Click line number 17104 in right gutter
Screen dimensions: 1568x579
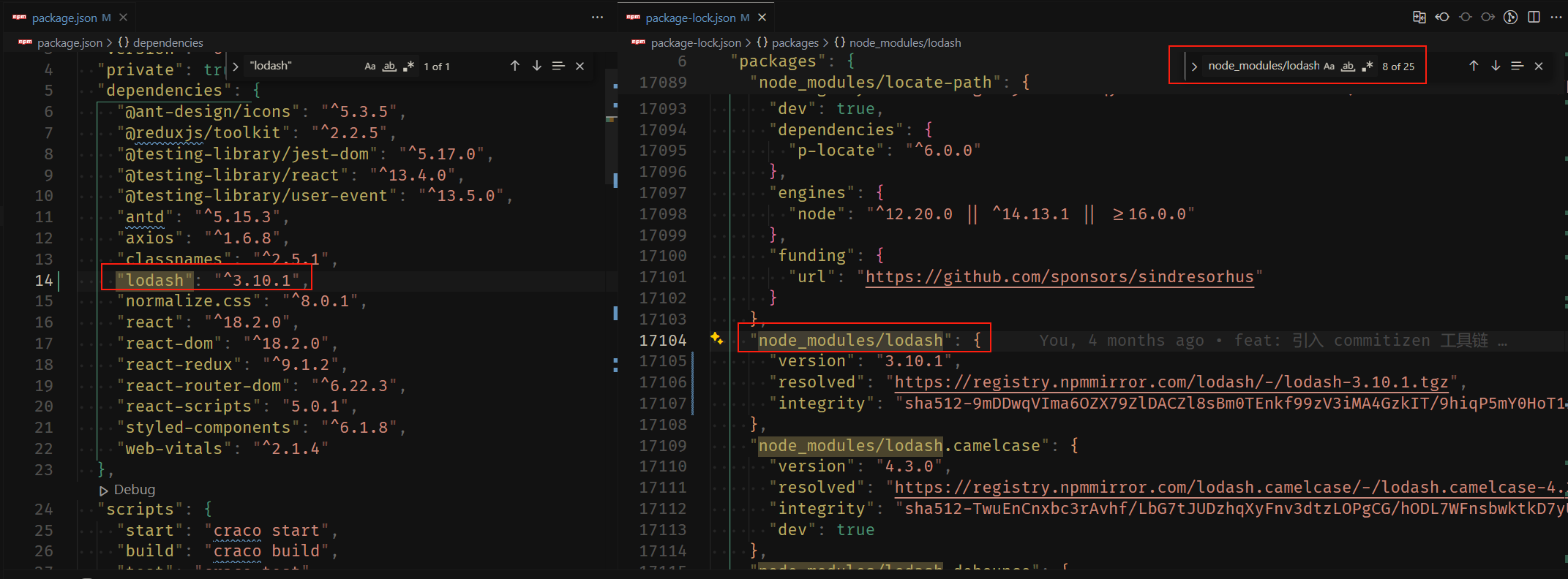click(663, 341)
